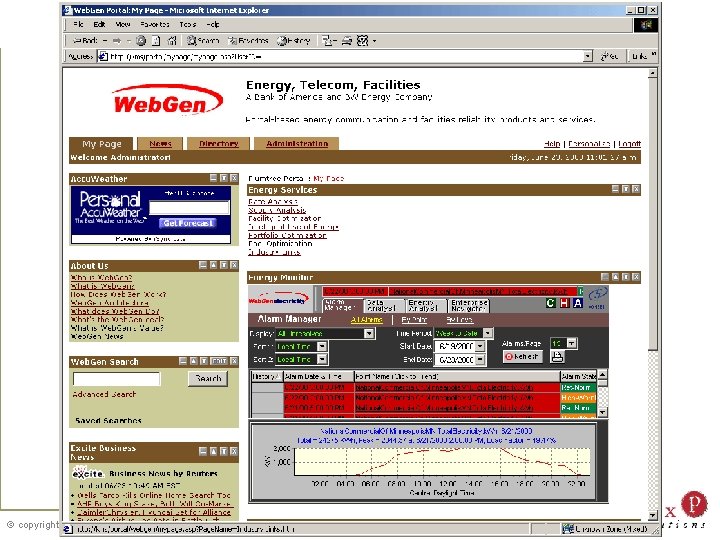This screenshot has height=540, width=720.
Task: Click the WebGen Search button
Action: click(x=208, y=378)
